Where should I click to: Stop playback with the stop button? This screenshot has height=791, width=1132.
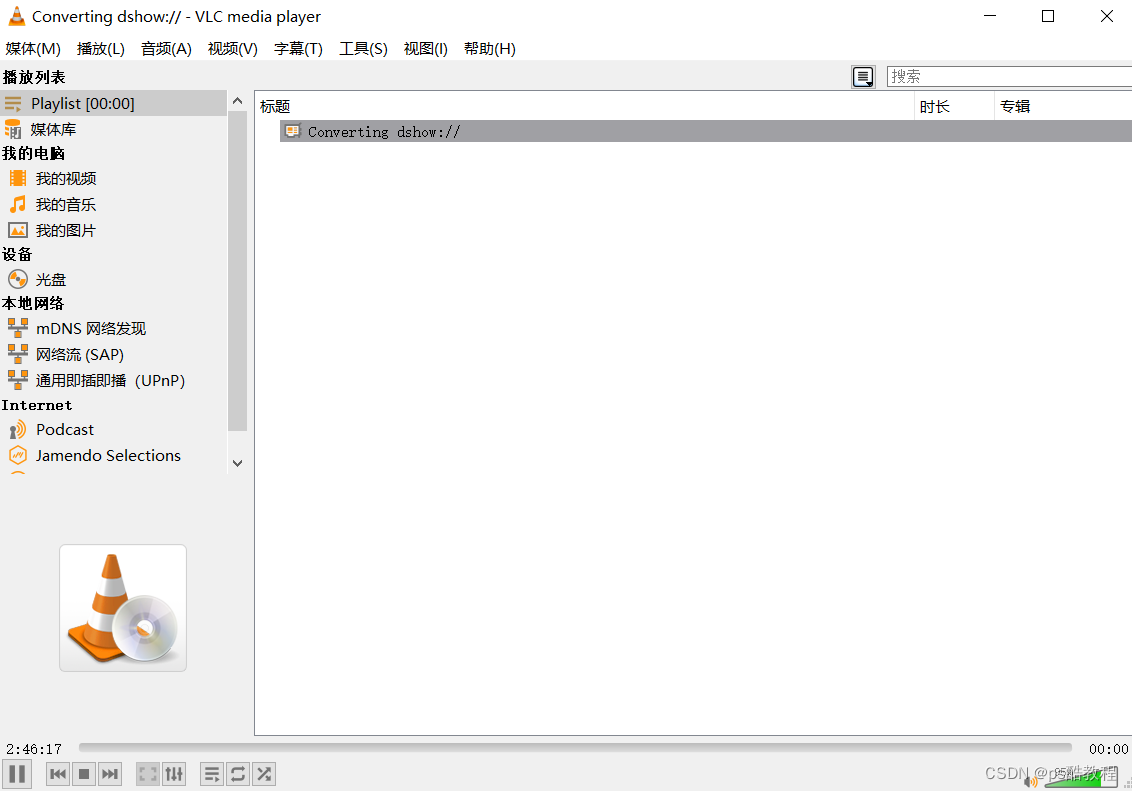[x=84, y=774]
